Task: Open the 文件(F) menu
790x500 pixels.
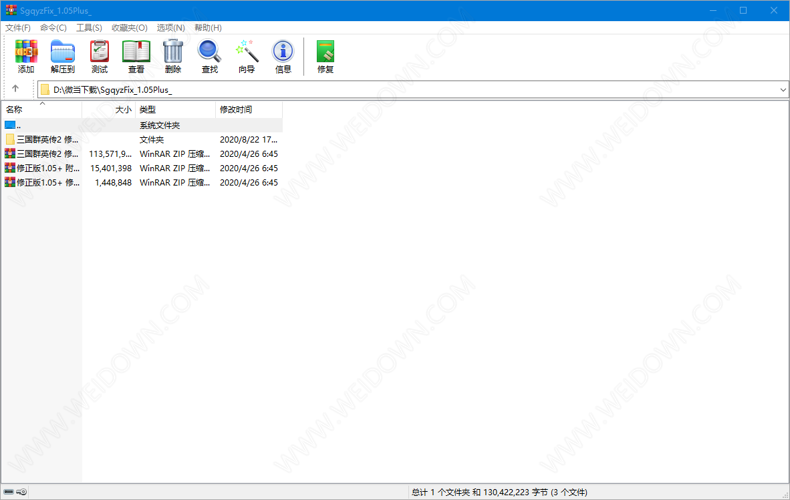Action: (18, 28)
